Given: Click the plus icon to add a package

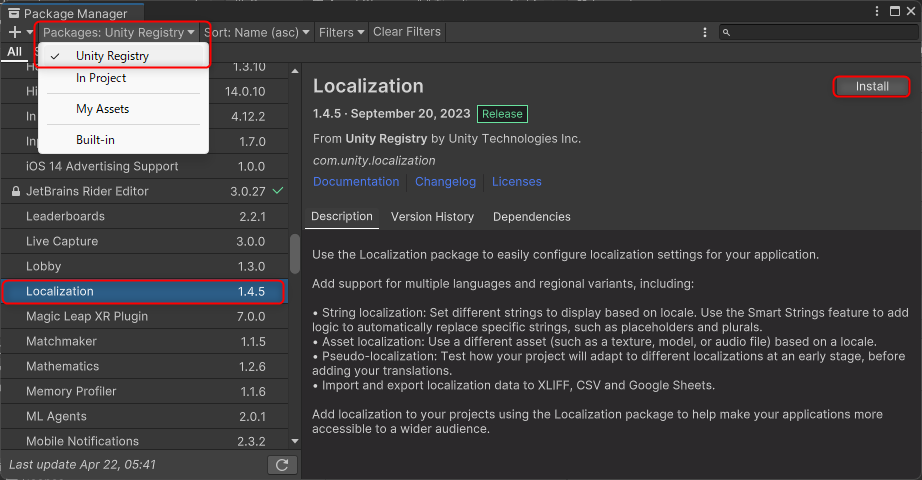Looking at the screenshot, I should (15, 32).
